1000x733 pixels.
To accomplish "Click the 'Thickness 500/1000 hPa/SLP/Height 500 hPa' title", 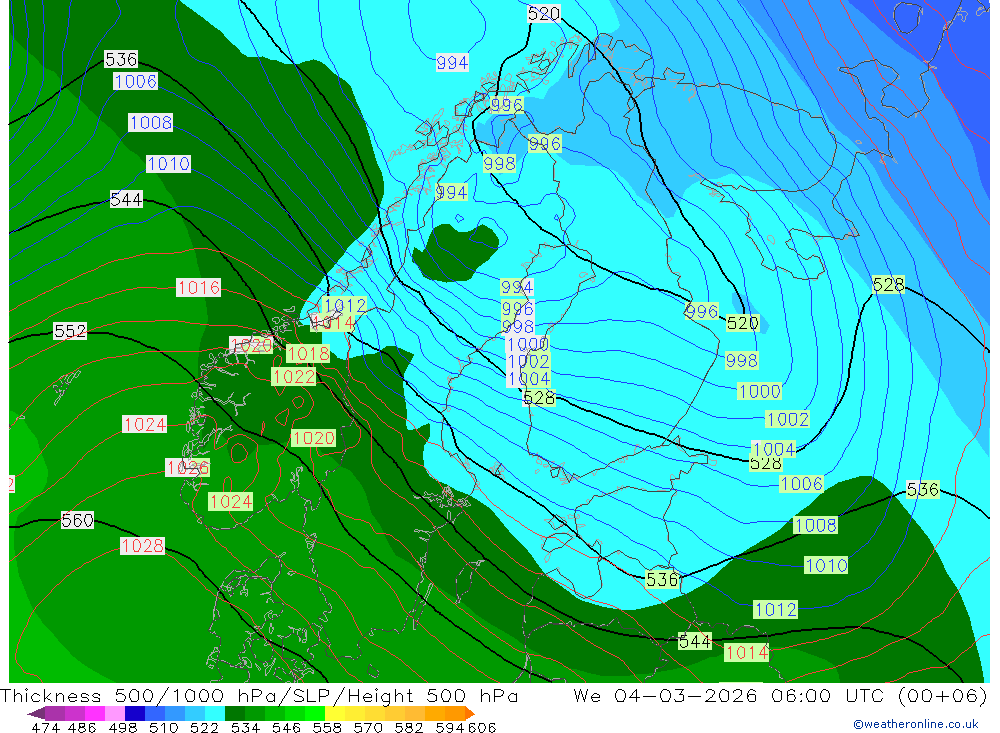I will pyautogui.click(x=259, y=695).
